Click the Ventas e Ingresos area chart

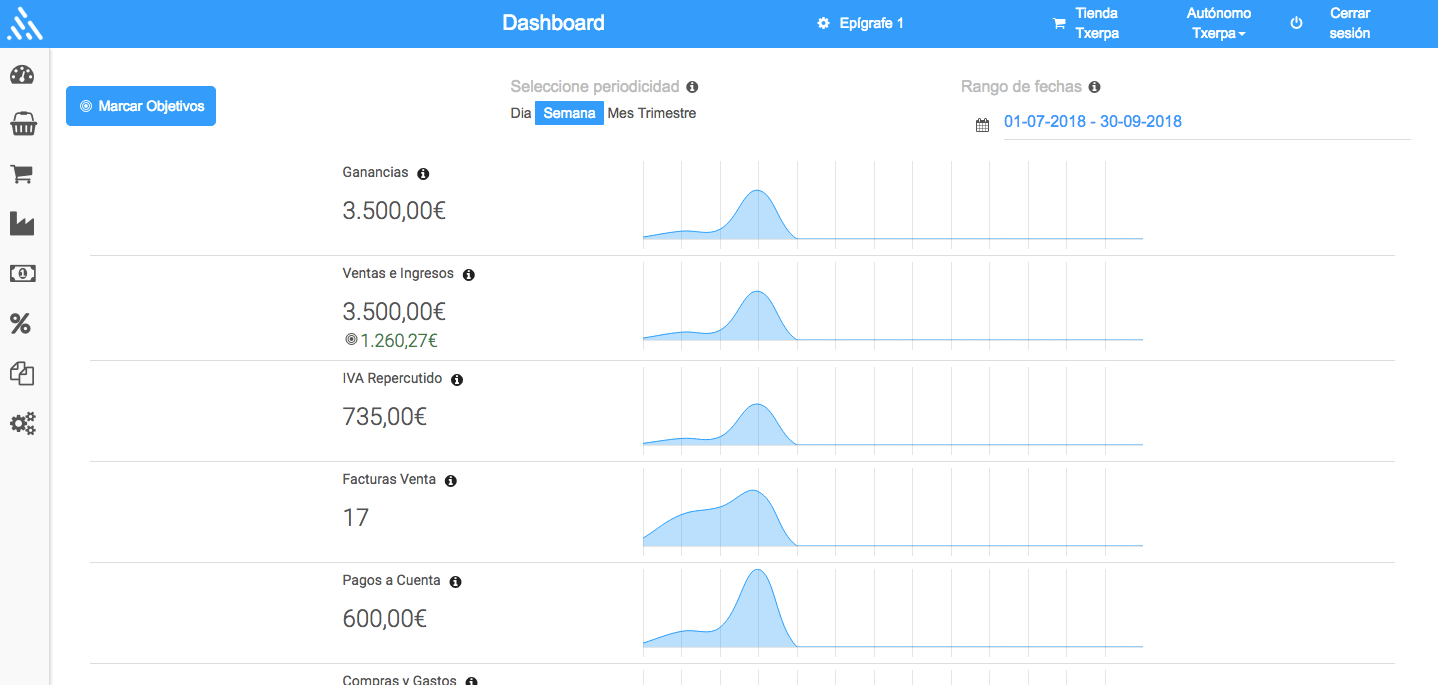point(892,308)
